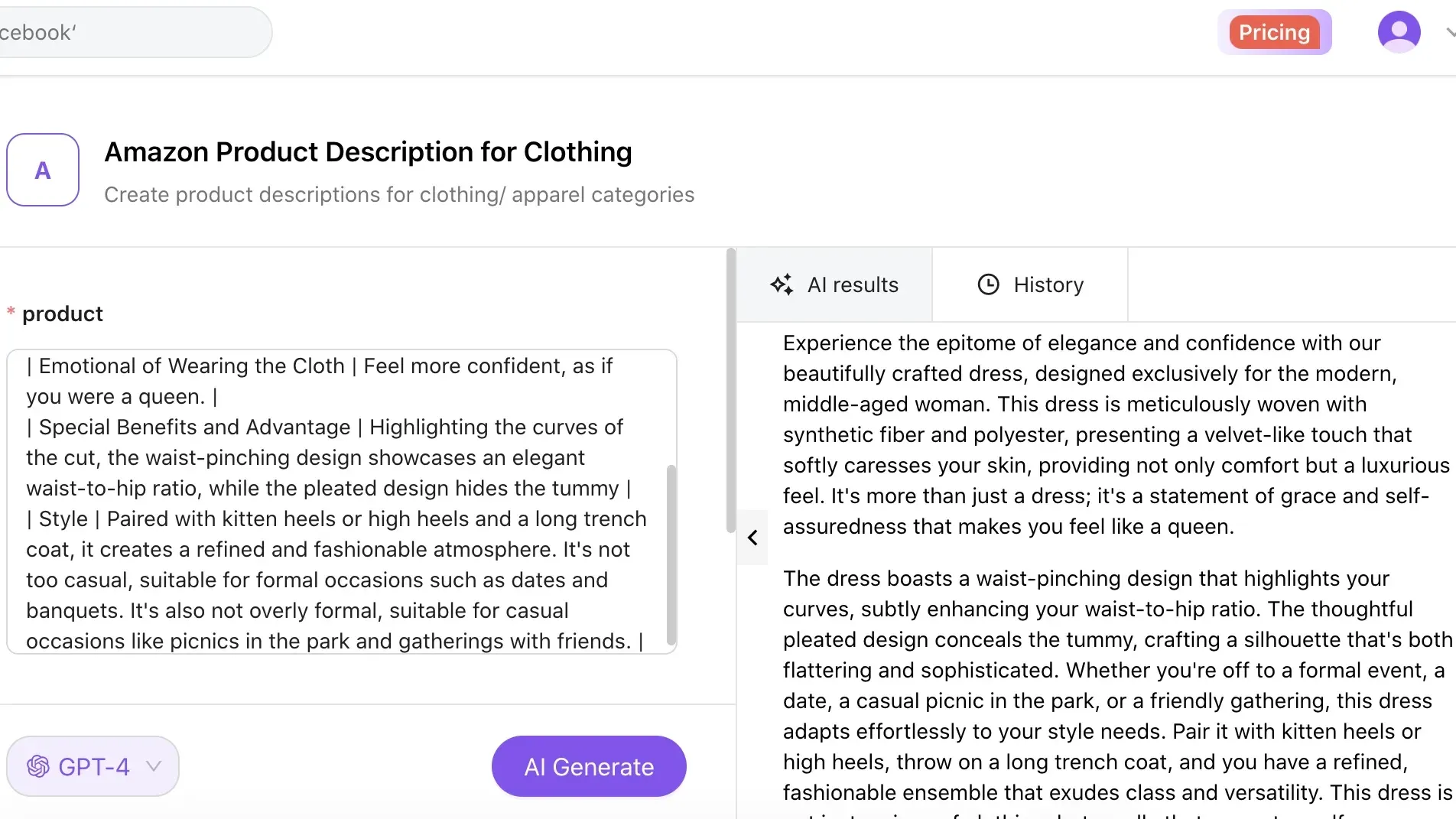Screen dimensions: 1456x819
Task: Open the account menu chevron at top right
Action: (1448, 34)
